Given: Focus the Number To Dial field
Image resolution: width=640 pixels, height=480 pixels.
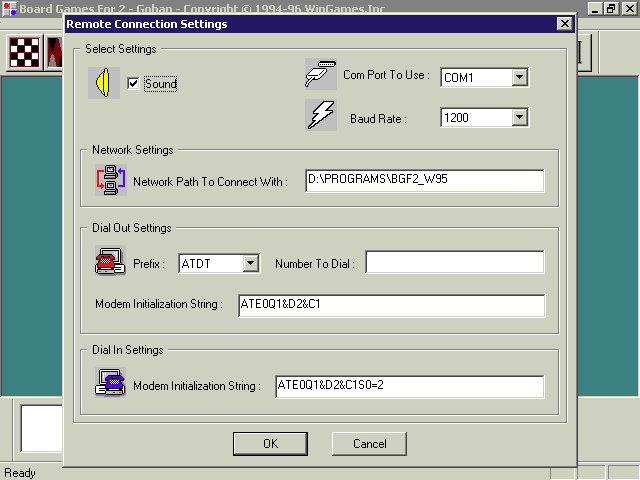Looking at the screenshot, I should pyautogui.click(x=454, y=262).
